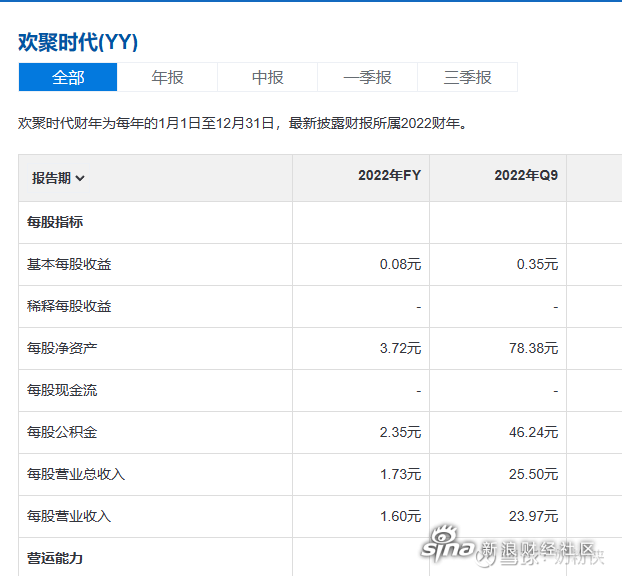Switch to the 一季报 tab

coord(367,77)
